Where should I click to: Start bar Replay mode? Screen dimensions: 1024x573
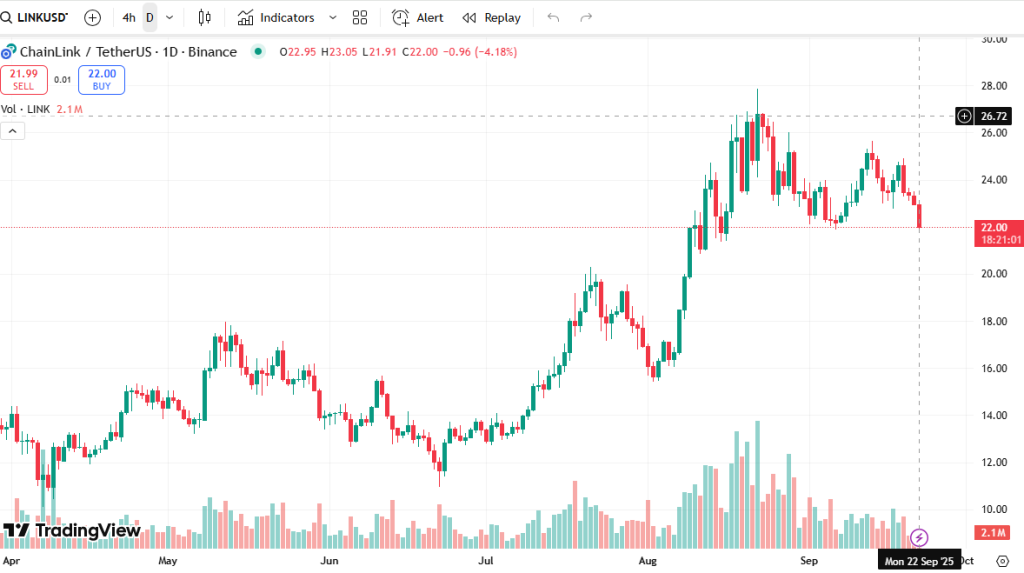(x=492, y=17)
